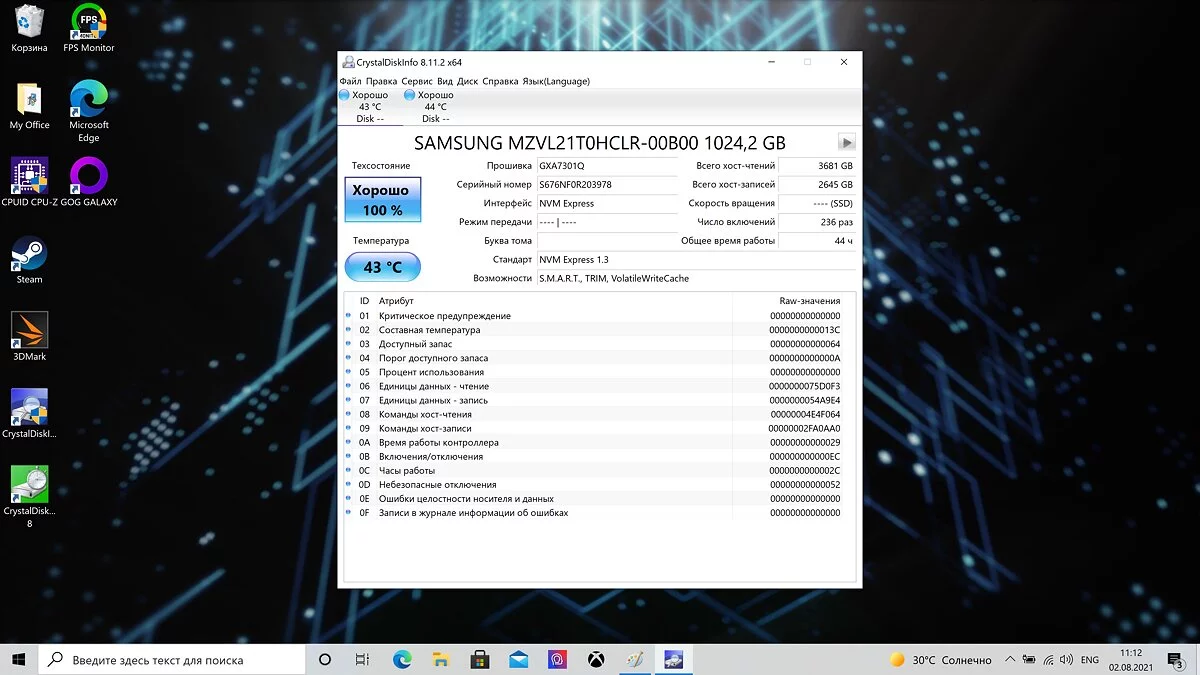Select Ошибки целостности носителя и данных row
The width and height of the screenshot is (1200, 675).
pyautogui.click(x=599, y=499)
